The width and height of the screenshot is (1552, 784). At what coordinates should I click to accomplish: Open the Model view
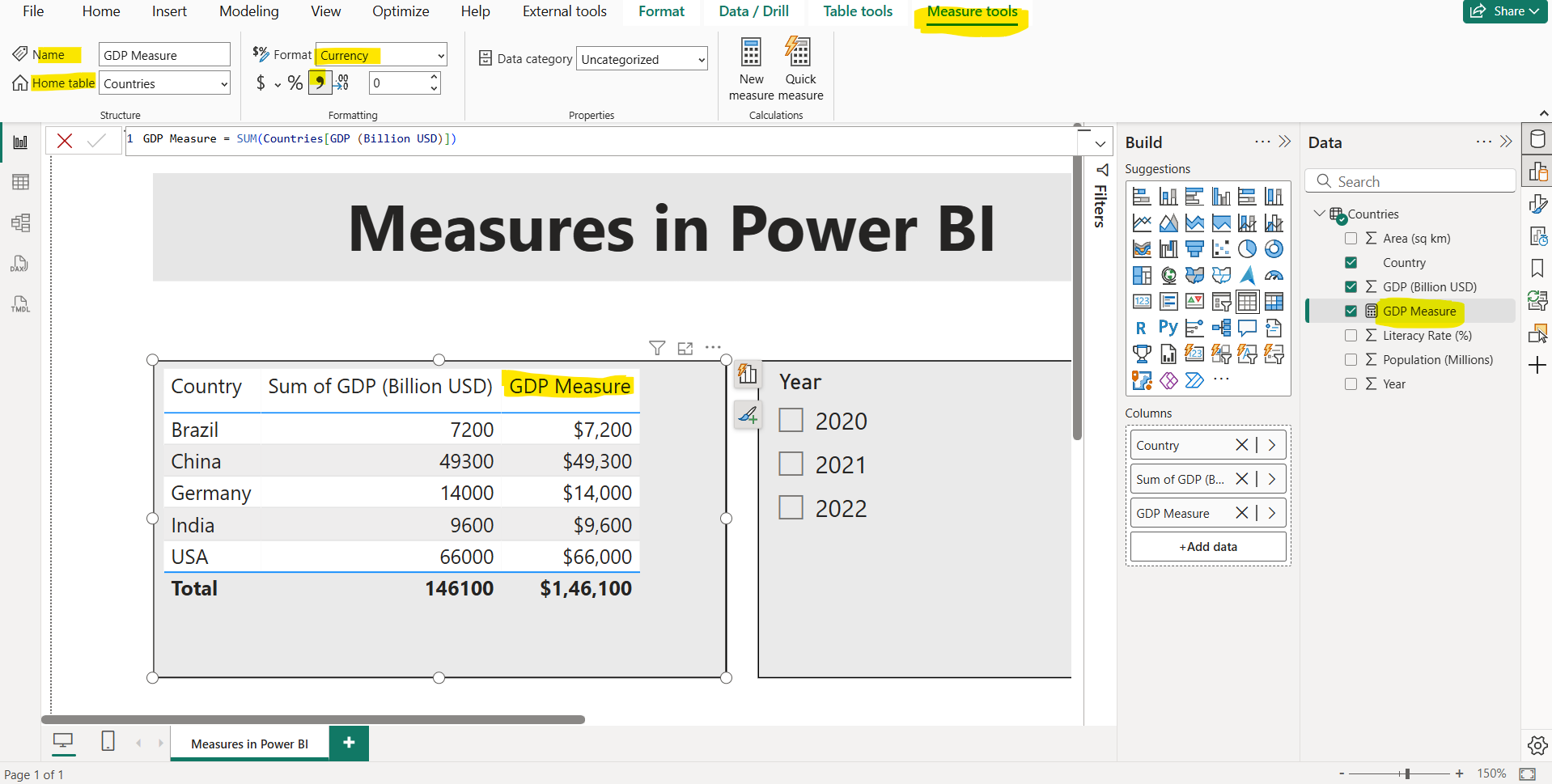tap(20, 222)
